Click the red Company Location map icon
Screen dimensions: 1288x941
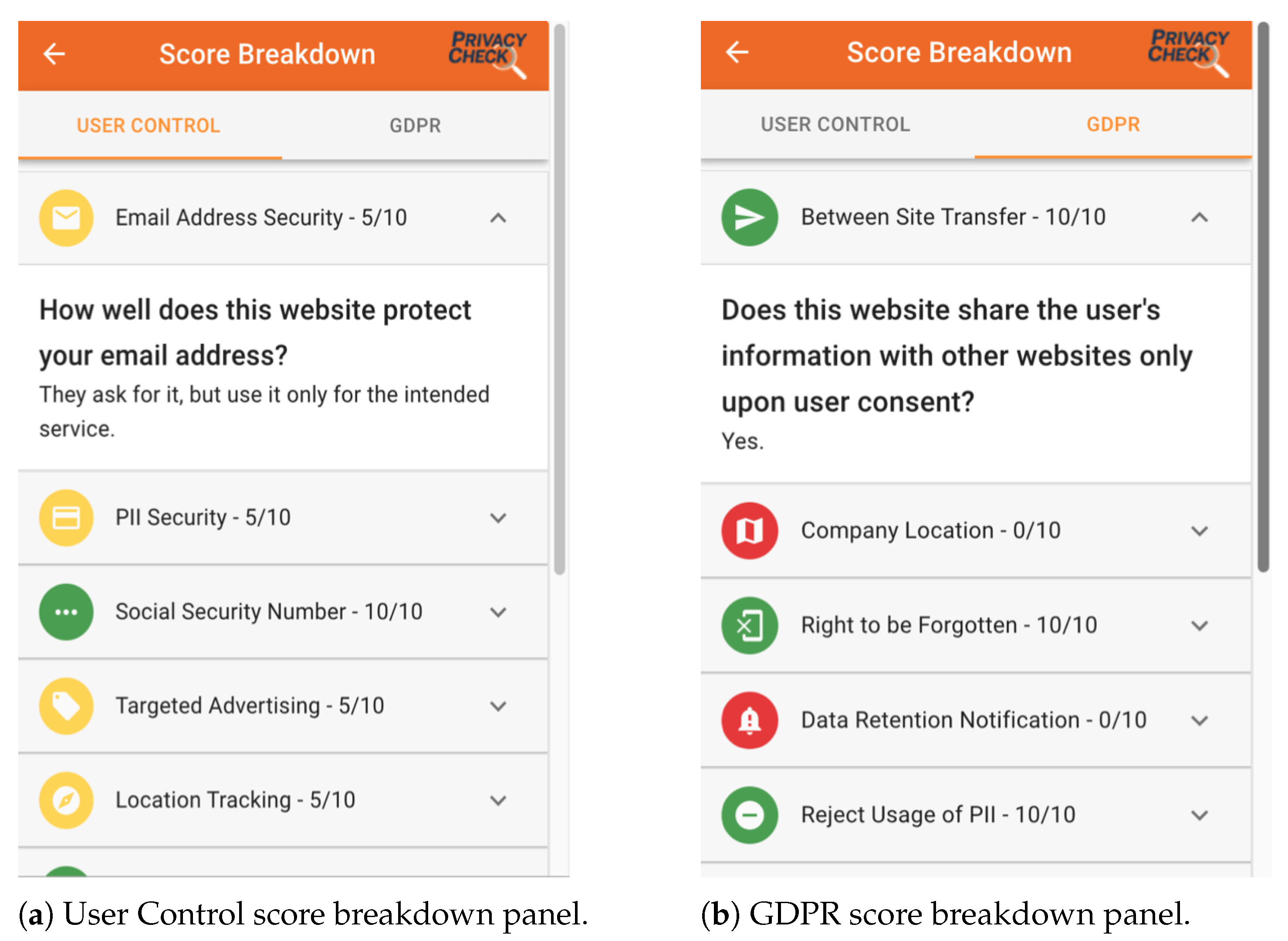point(749,530)
